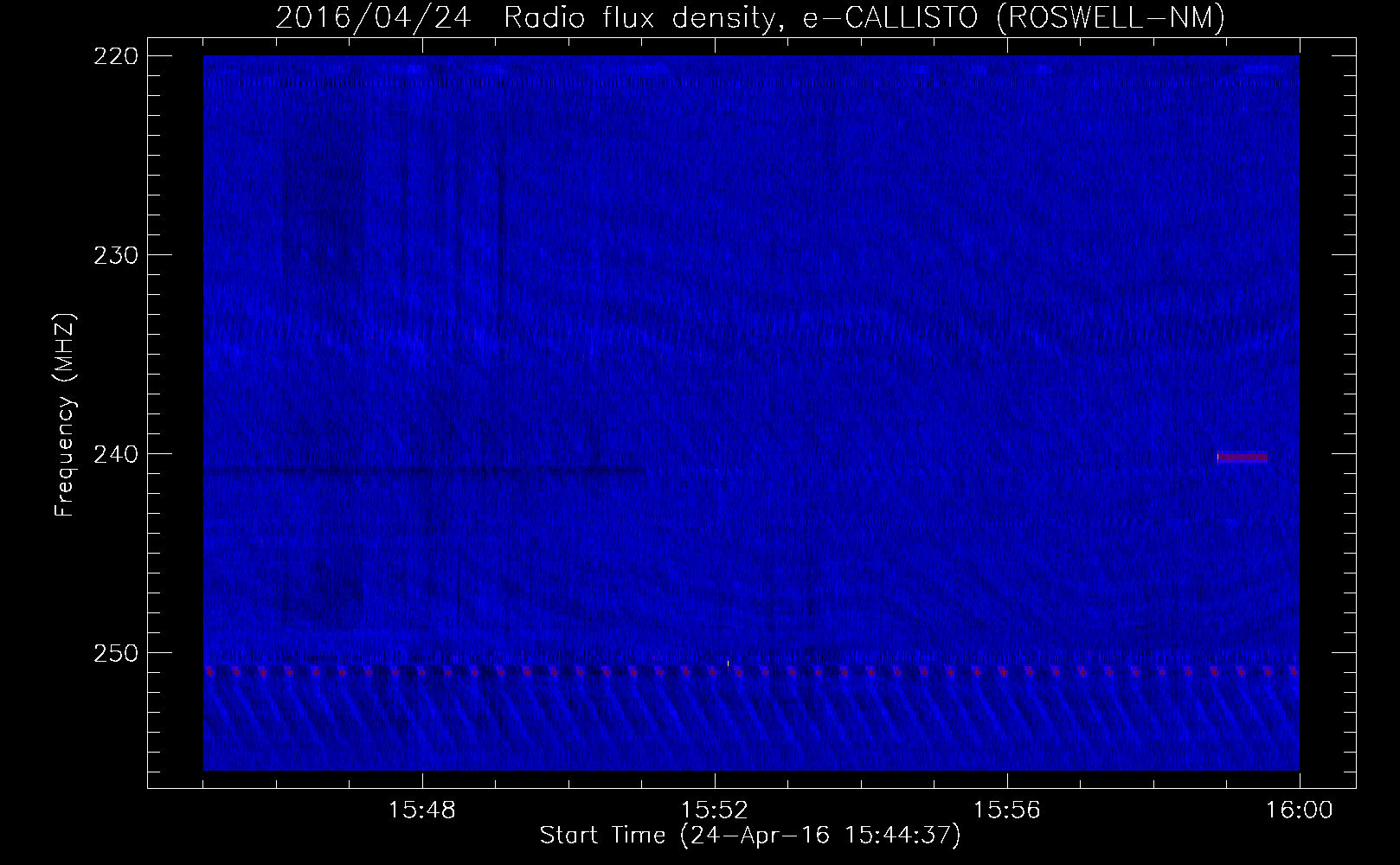Click the 15:48 time tick label

pos(421,811)
